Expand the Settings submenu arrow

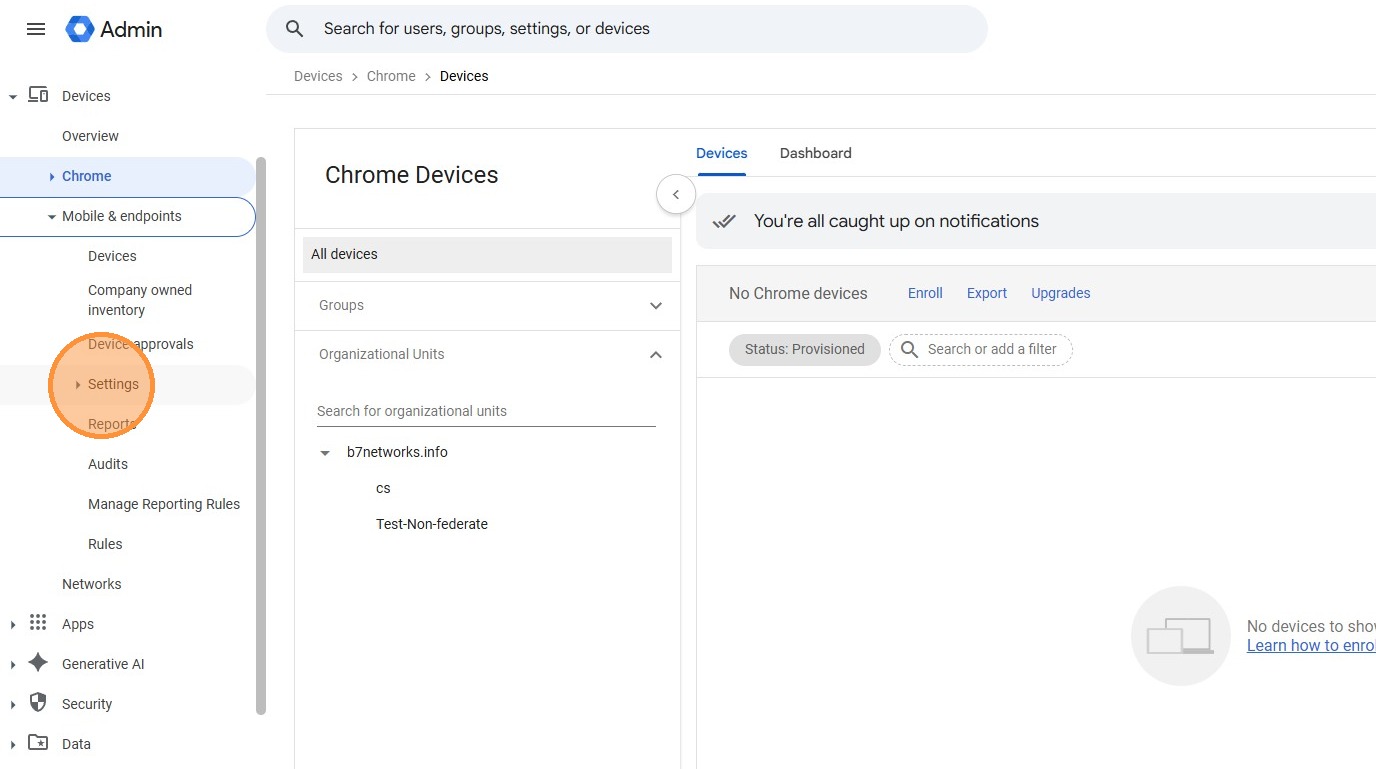(78, 385)
